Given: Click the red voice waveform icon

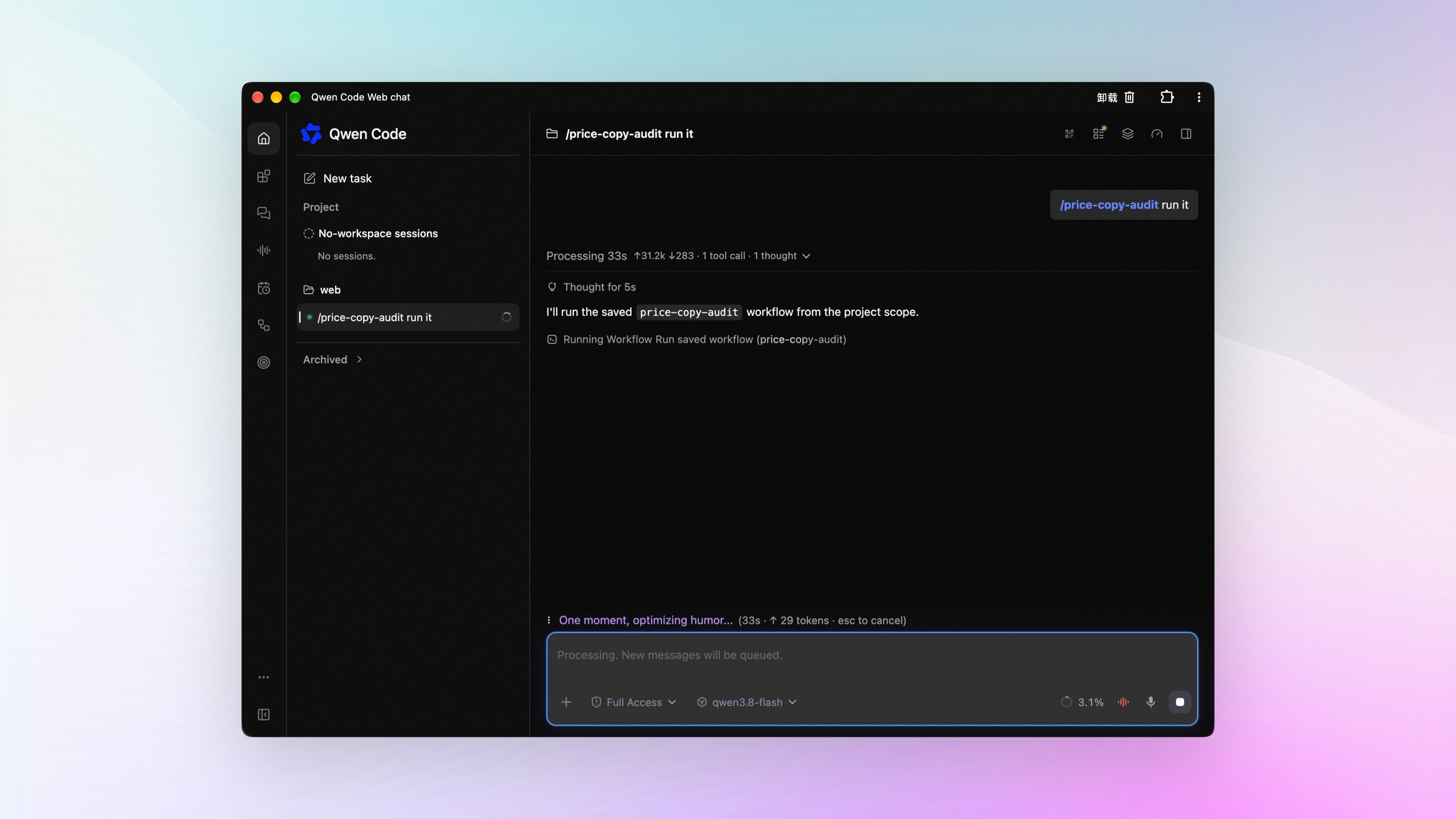Looking at the screenshot, I should point(1123,702).
